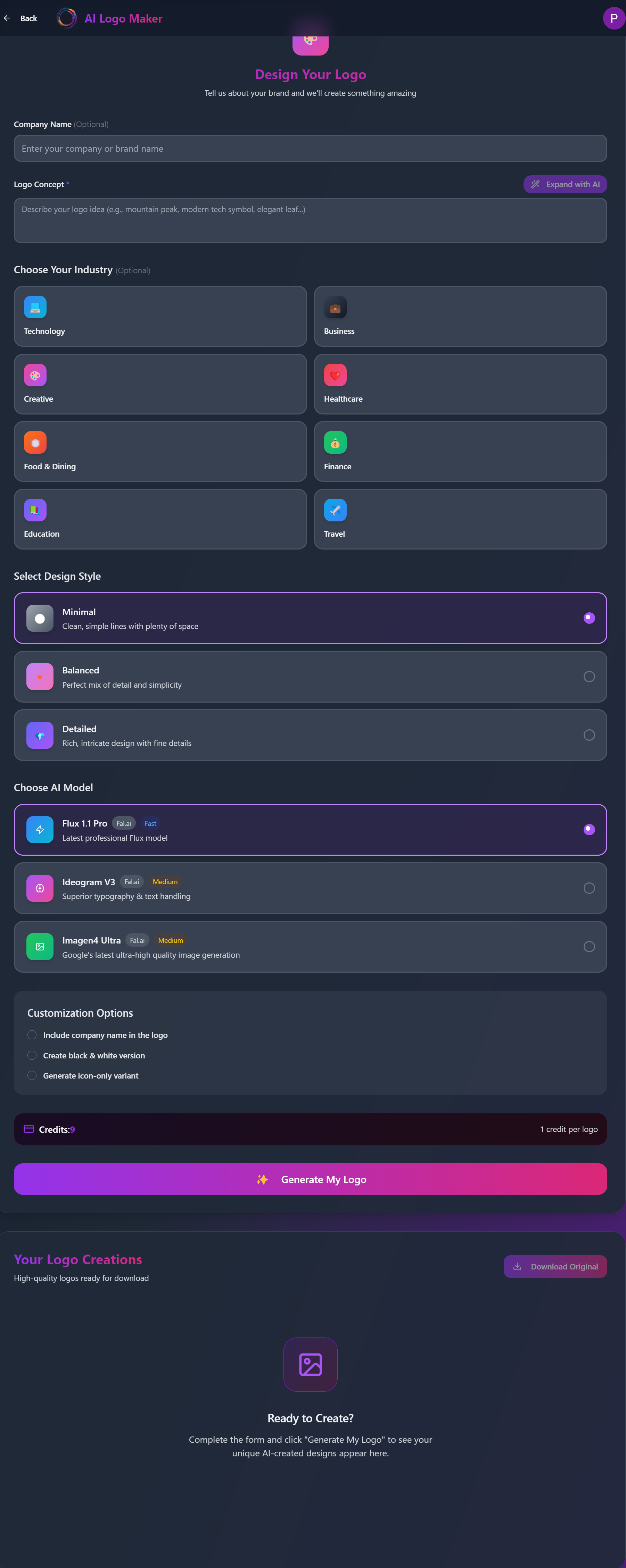Image resolution: width=626 pixels, height=1568 pixels.
Task: Focus the Company Name input field
Action: tap(311, 149)
